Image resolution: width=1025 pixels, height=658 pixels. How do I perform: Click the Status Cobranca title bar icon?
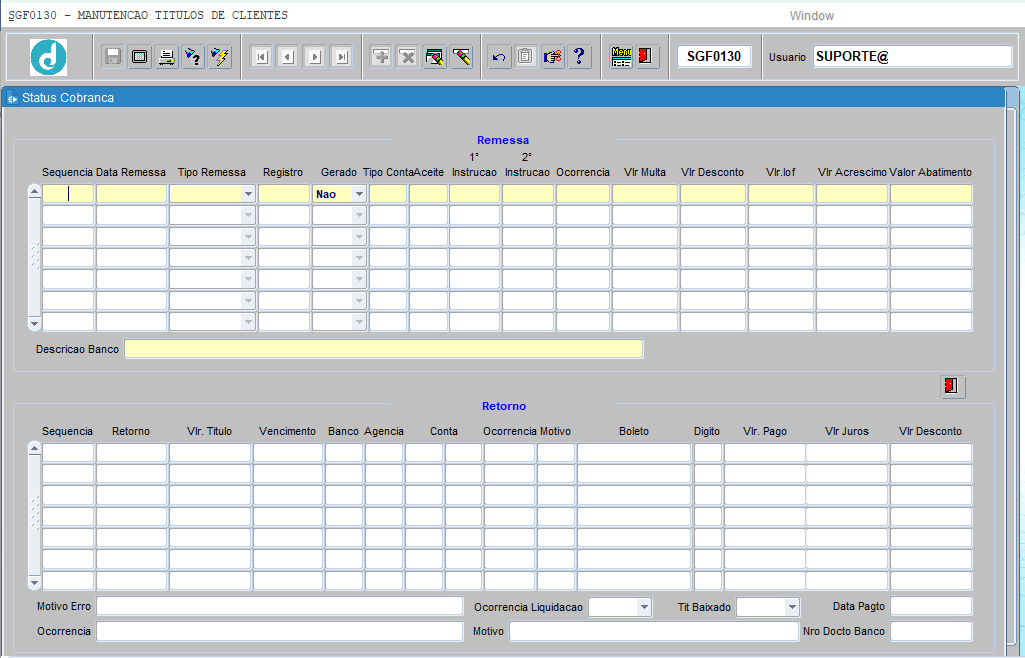(12, 98)
